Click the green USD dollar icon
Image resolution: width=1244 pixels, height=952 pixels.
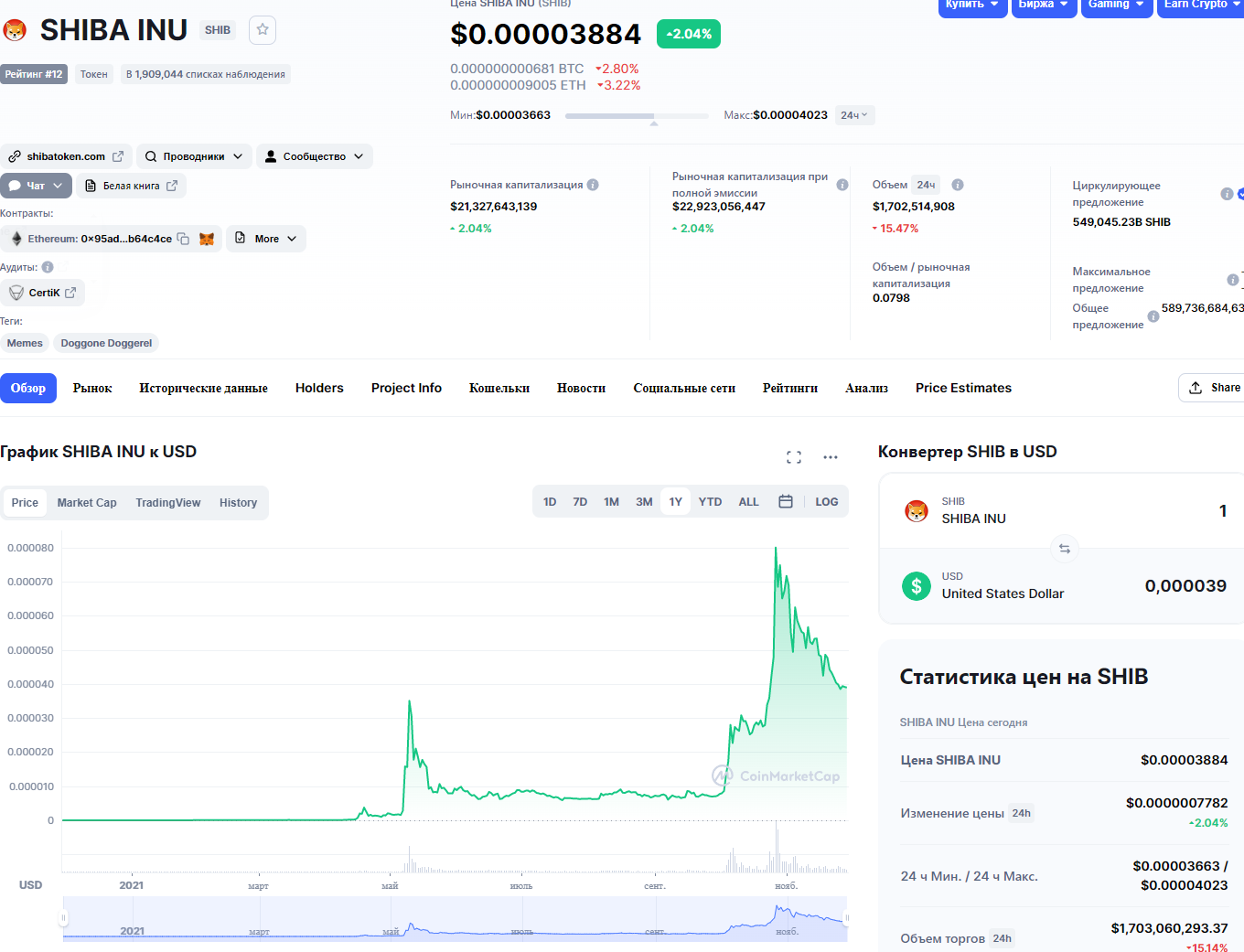[917, 585]
